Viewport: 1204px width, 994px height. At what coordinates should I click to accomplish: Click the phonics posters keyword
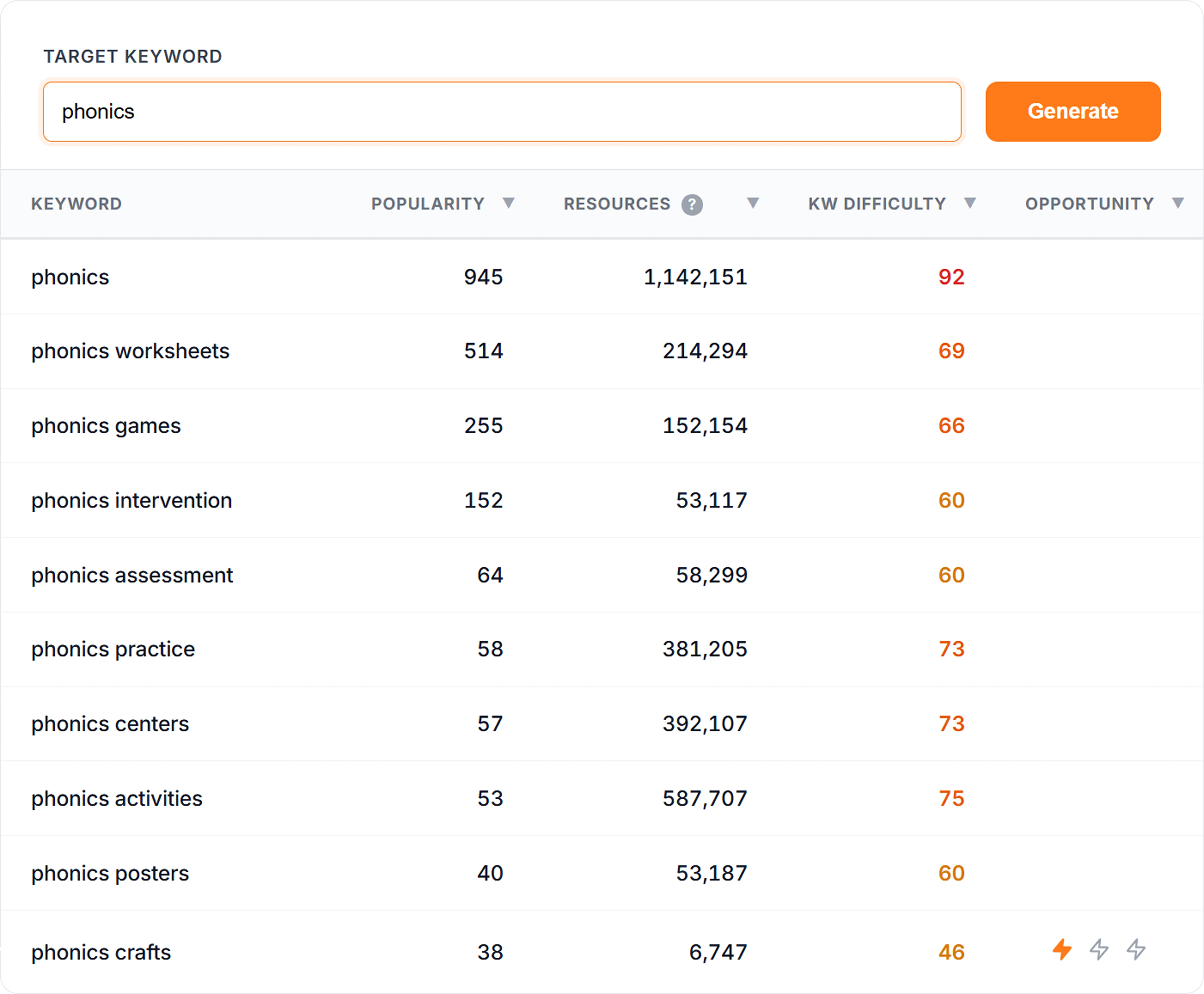(110, 873)
